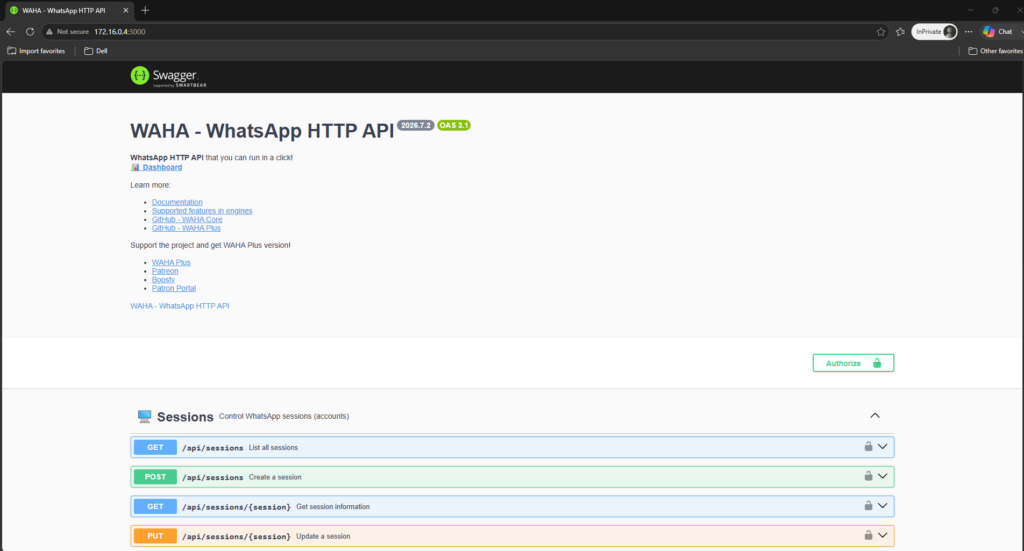Click lock icon on Get session information row
Screen dimensions: 1024x551
tap(868, 505)
